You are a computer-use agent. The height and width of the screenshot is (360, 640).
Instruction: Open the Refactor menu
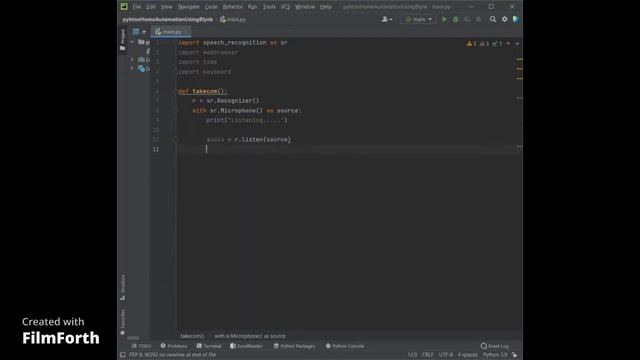pyautogui.click(x=233, y=7)
